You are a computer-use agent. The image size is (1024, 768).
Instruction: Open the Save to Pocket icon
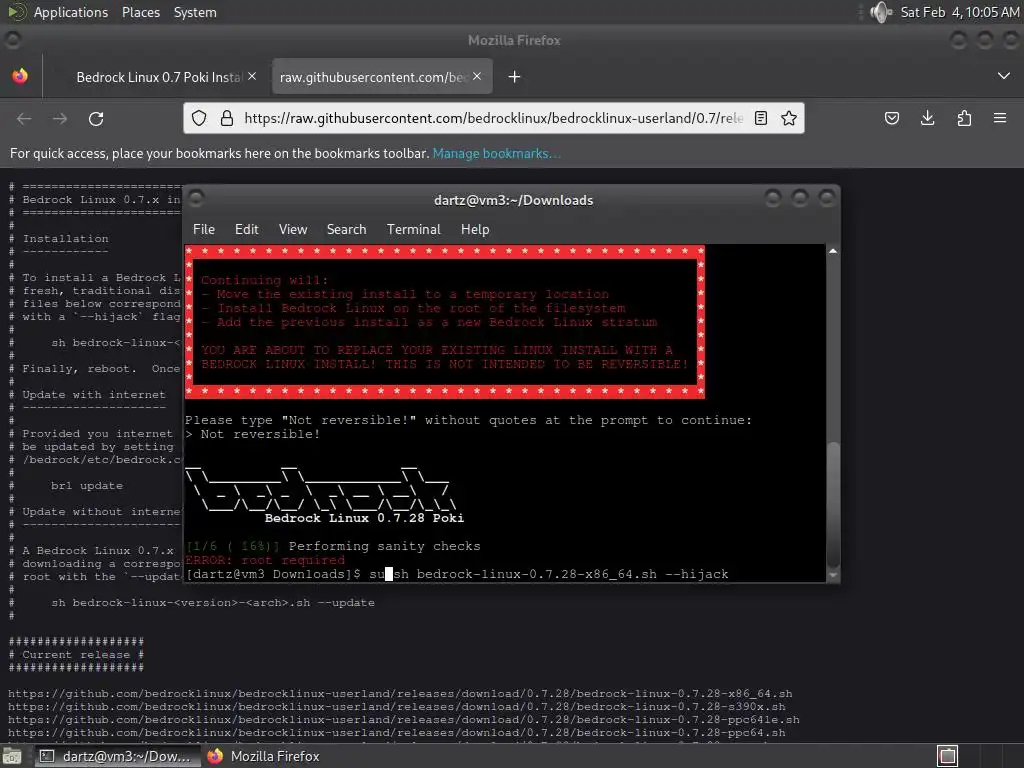(891, 118)
